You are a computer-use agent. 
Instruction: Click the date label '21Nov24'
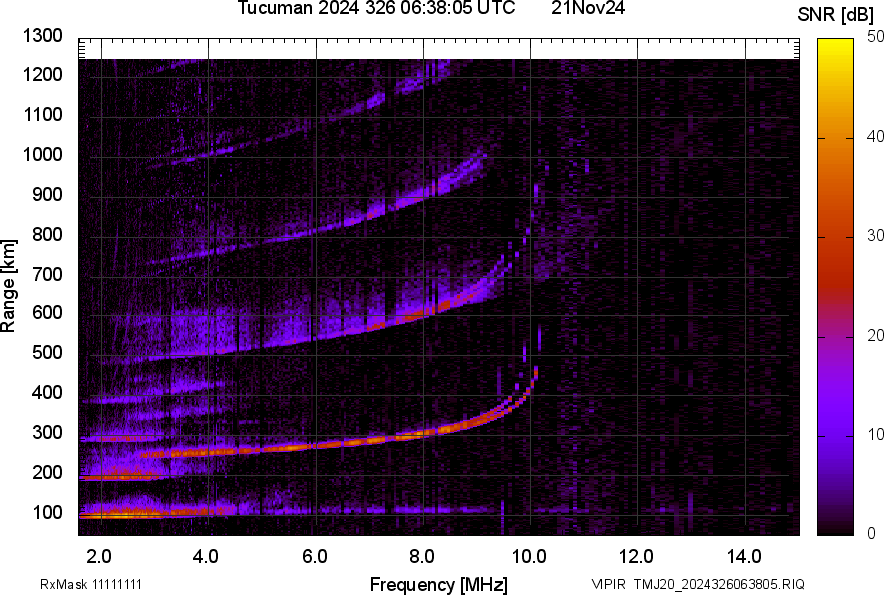click(588, 8)
